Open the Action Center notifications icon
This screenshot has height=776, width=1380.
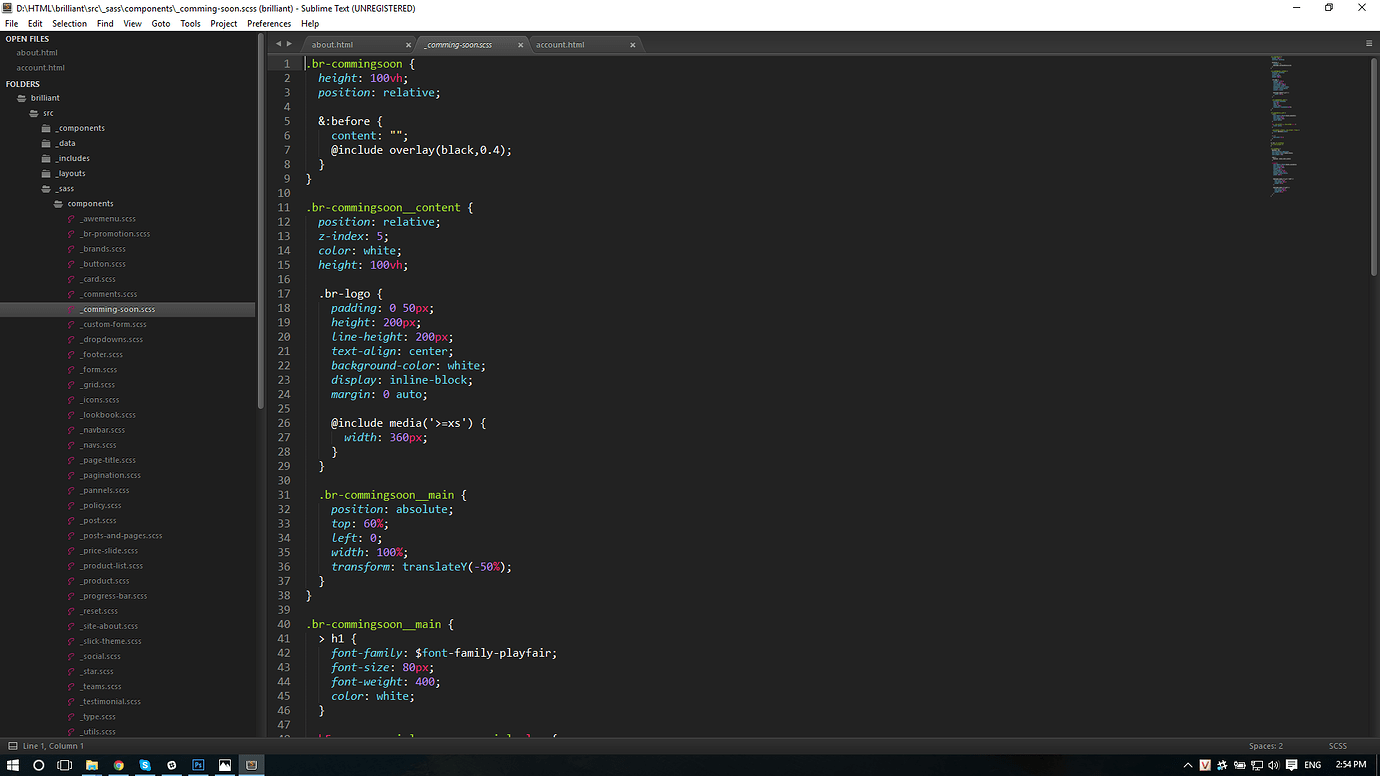pyautogui.click(x=1290, y=765)
